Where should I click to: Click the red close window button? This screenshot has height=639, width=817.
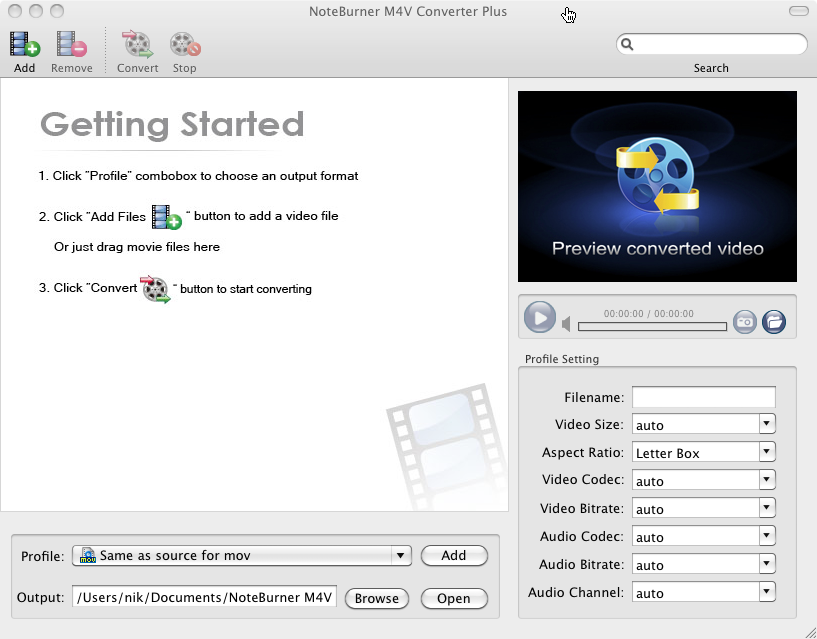point(16,11)
